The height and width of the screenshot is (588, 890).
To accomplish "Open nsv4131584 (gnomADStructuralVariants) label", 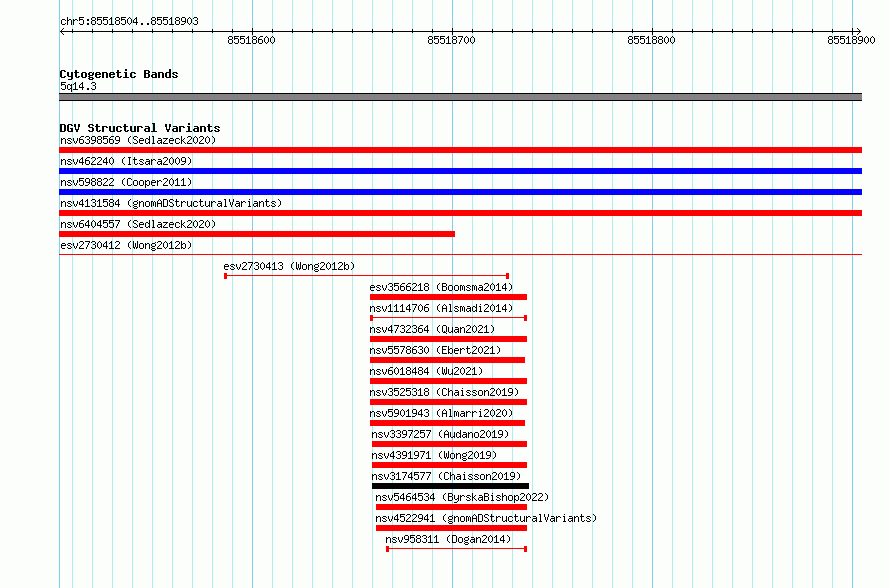I will [x=171, y=203].
